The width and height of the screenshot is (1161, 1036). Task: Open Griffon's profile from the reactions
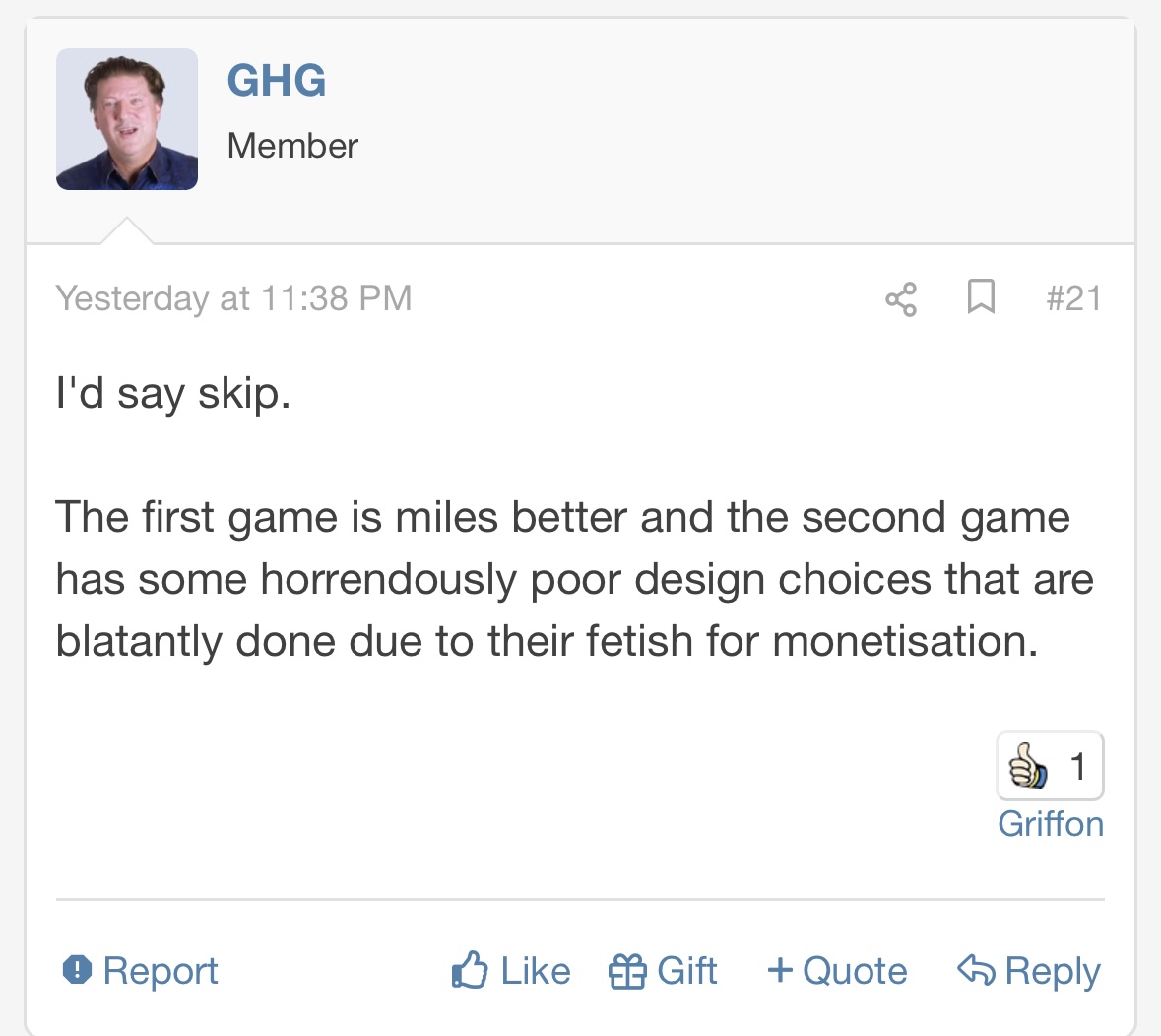point(1051,824)
